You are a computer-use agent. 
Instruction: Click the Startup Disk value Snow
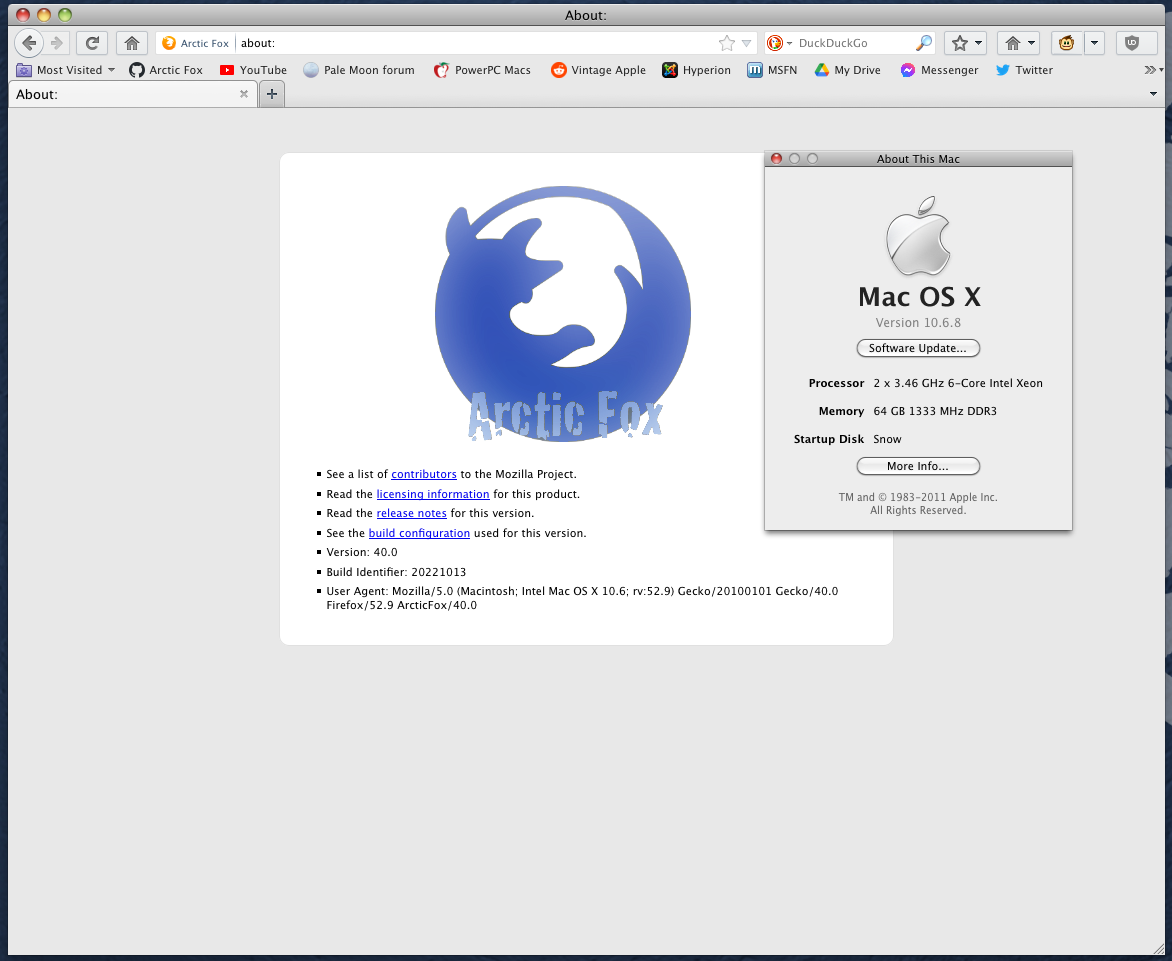[x=887, y=439]
